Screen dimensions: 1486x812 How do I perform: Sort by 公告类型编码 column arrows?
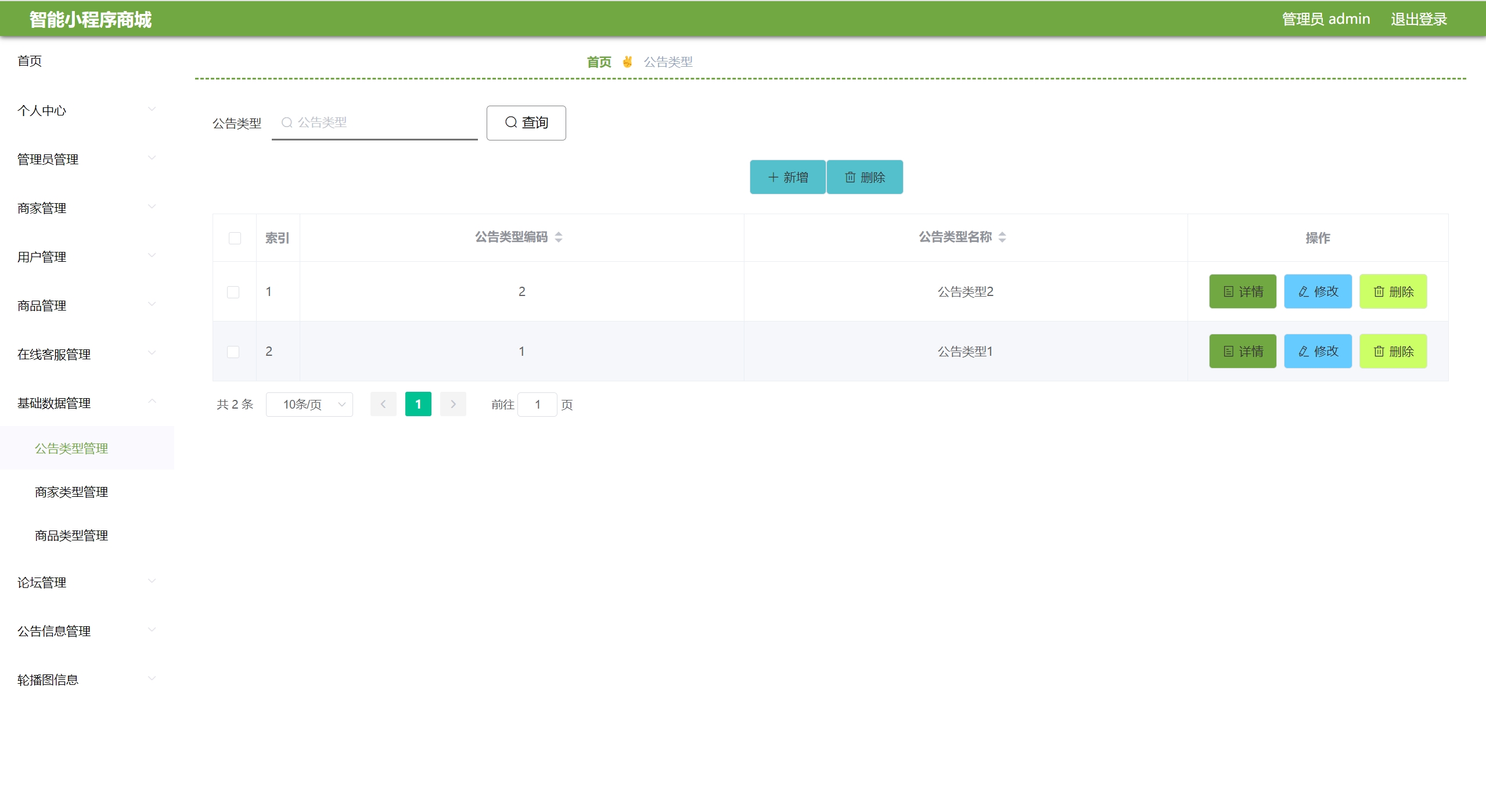559,237
